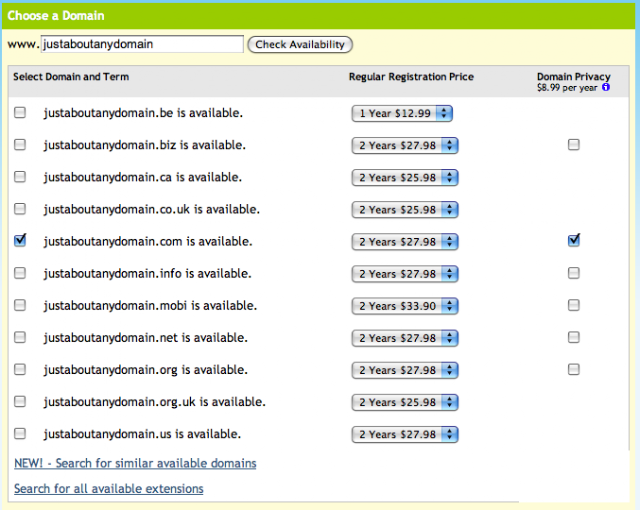Check the justaboutanydomain.us domain checkbox
The height and width of the screenshot is (510, 640).
(20, 434)
